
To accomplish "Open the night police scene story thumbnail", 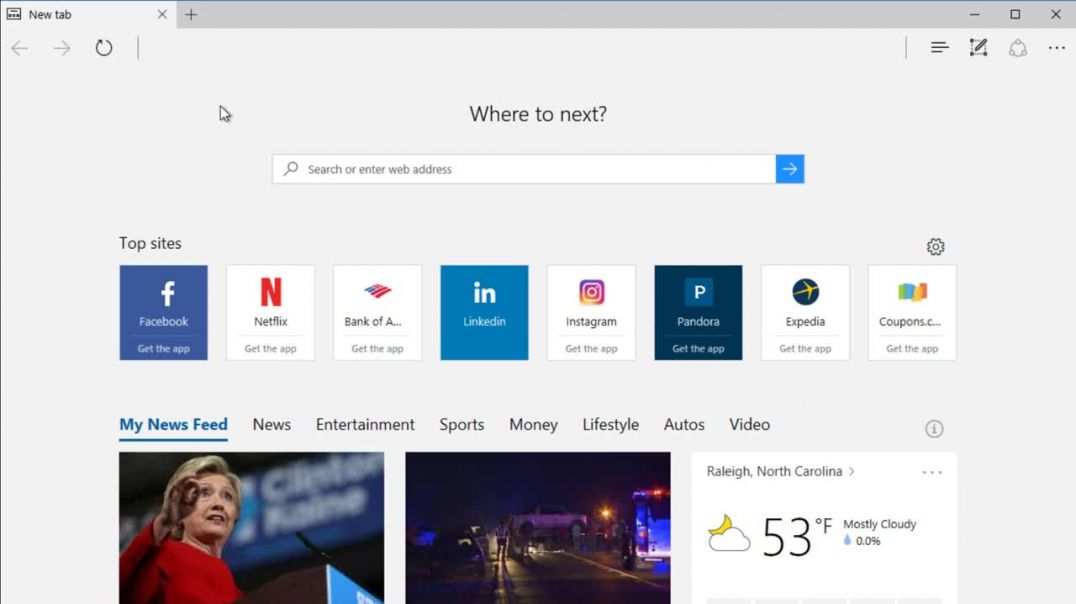I will (x=538, y=528).
